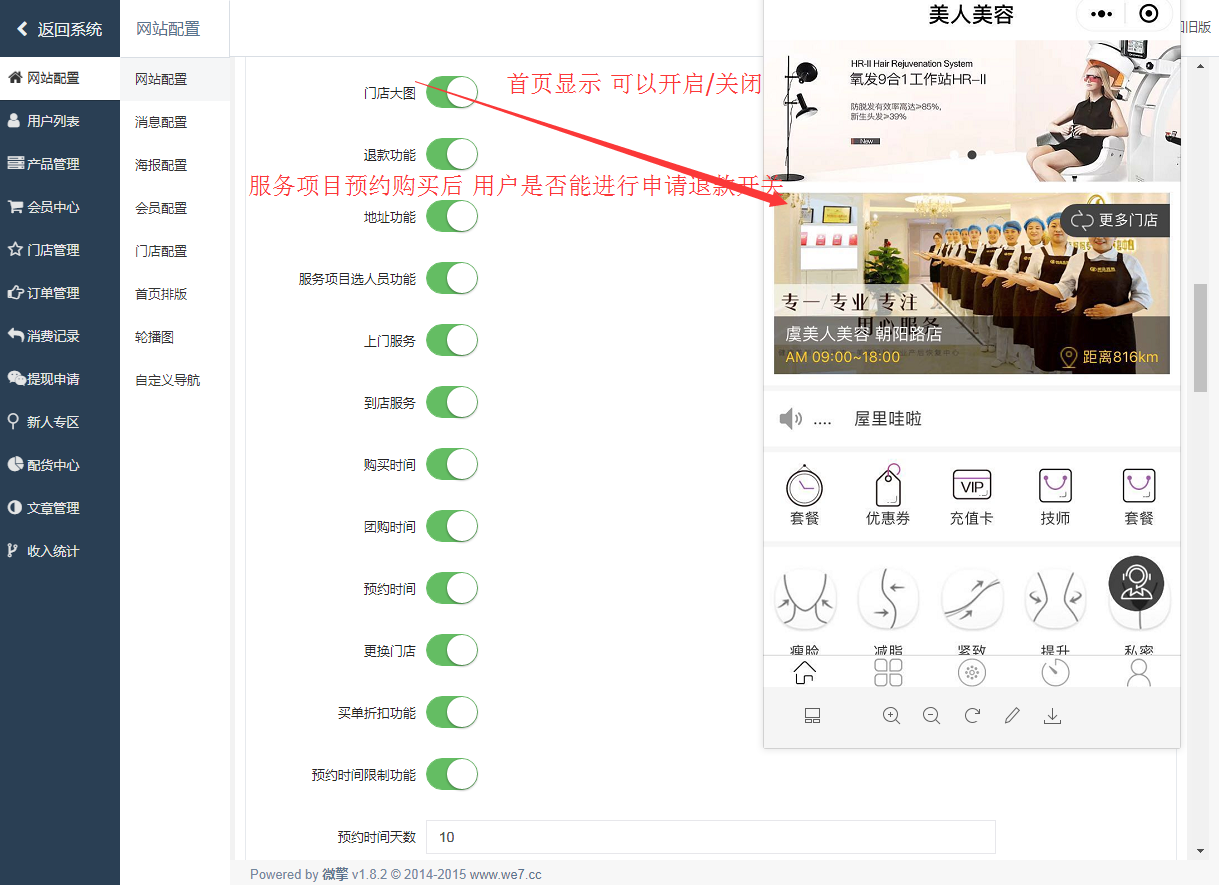Open 网站配置 in dark sidebar
The image size is (1219, 885).
(x=60, y=78)
